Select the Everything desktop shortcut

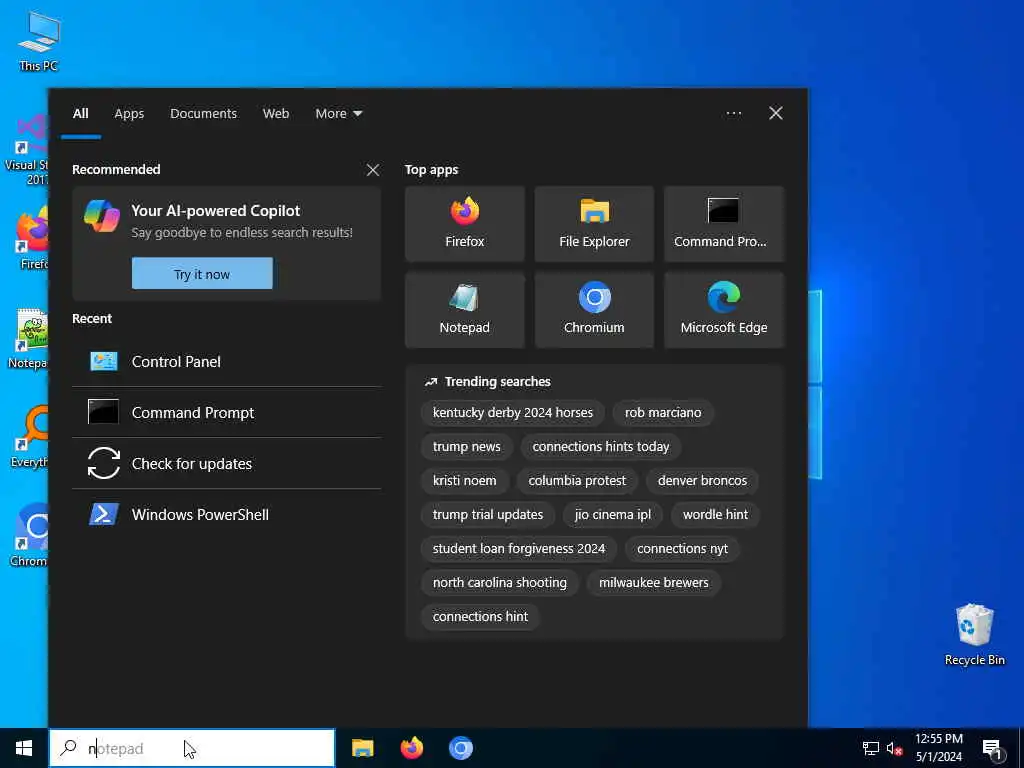click(29, 437)
